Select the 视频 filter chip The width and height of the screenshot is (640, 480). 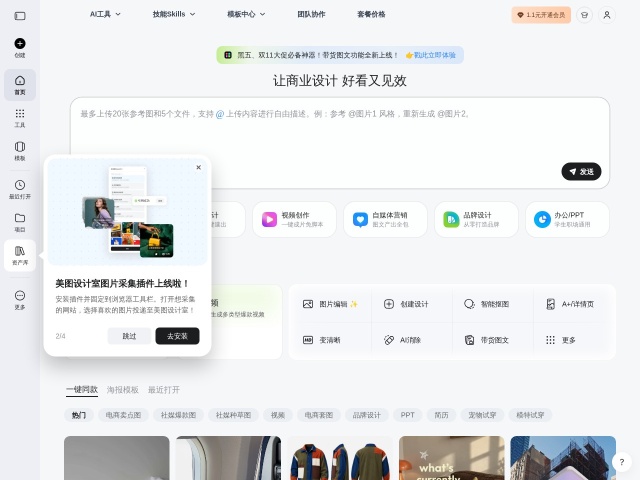click(x=278, y=415)
